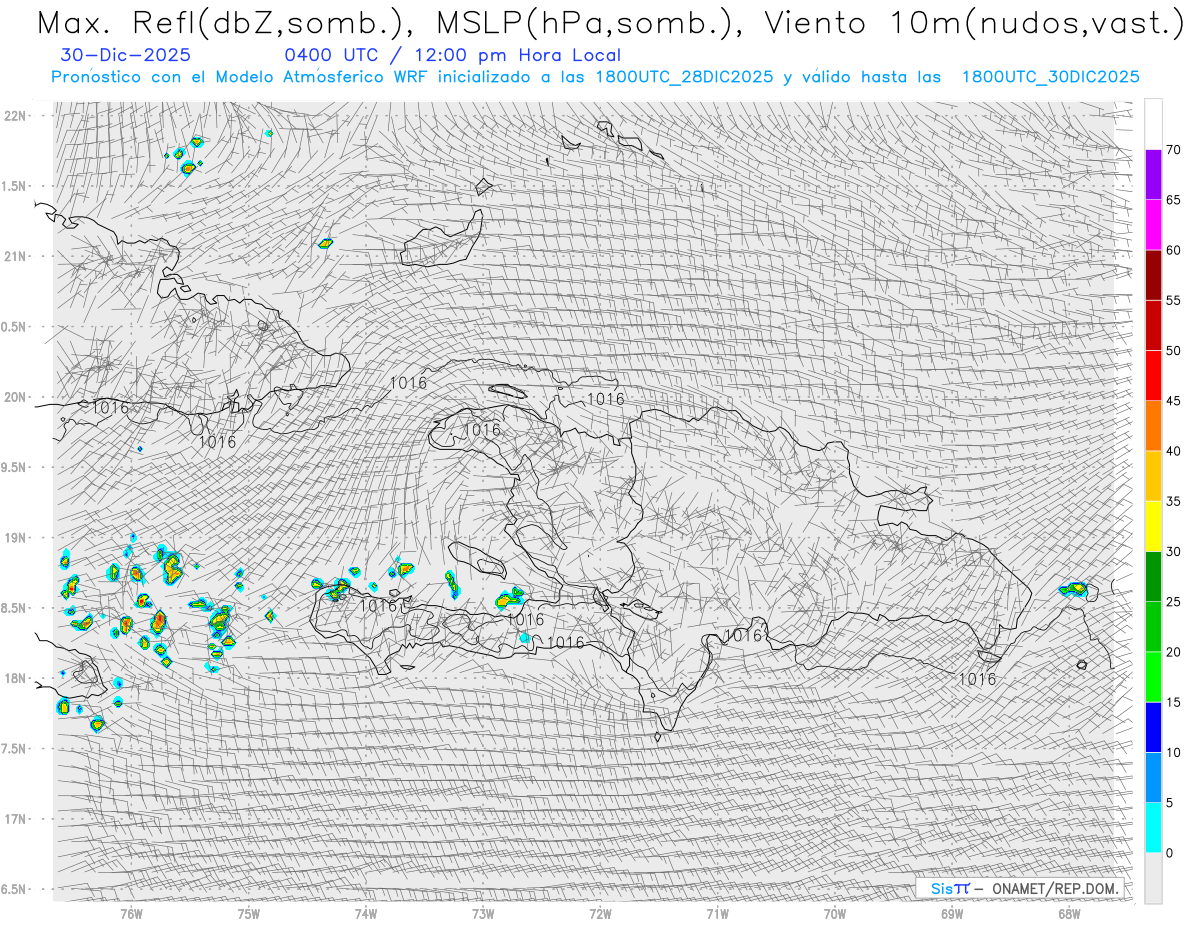Click the "20N" latitude axis label
Image resolution: width=1200 pixels, height=927 pixels.
point(14,397)
